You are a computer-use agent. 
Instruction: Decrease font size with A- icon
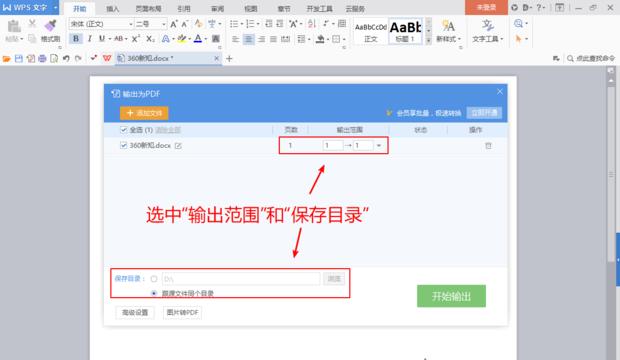(x=185, y=24)
